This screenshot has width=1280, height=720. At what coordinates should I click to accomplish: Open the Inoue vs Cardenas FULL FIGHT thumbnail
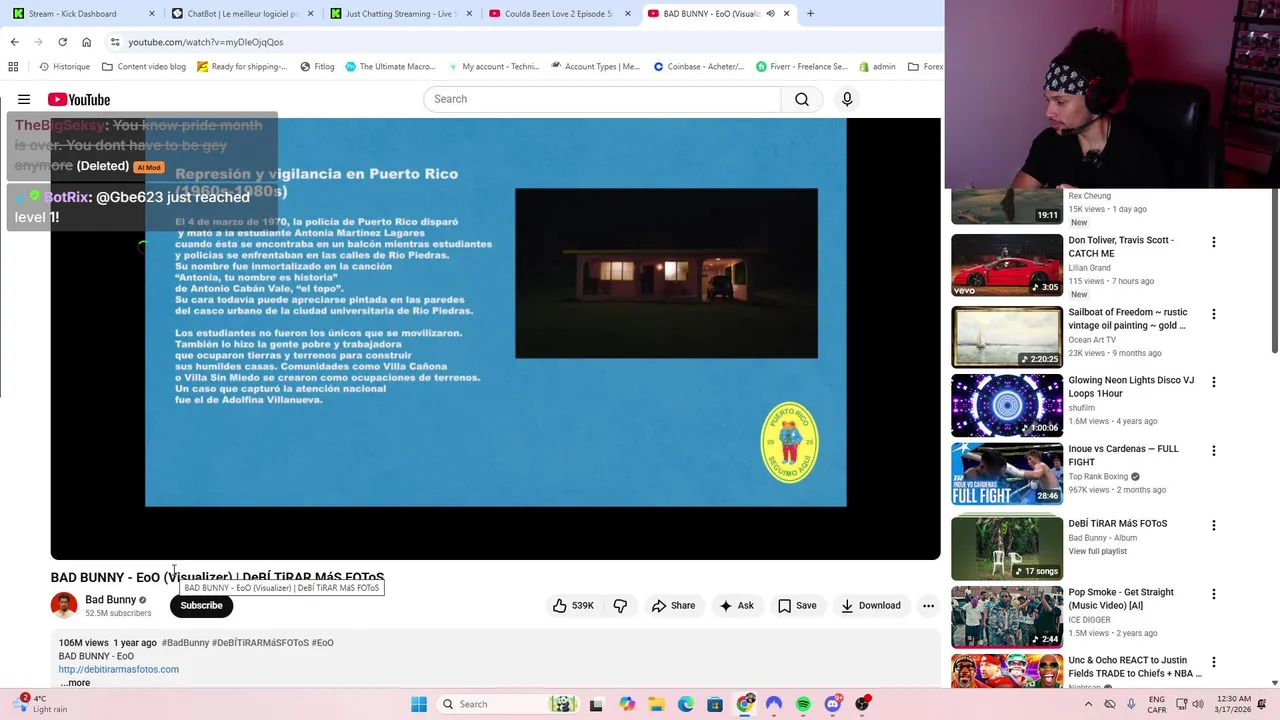(1007, 474)
